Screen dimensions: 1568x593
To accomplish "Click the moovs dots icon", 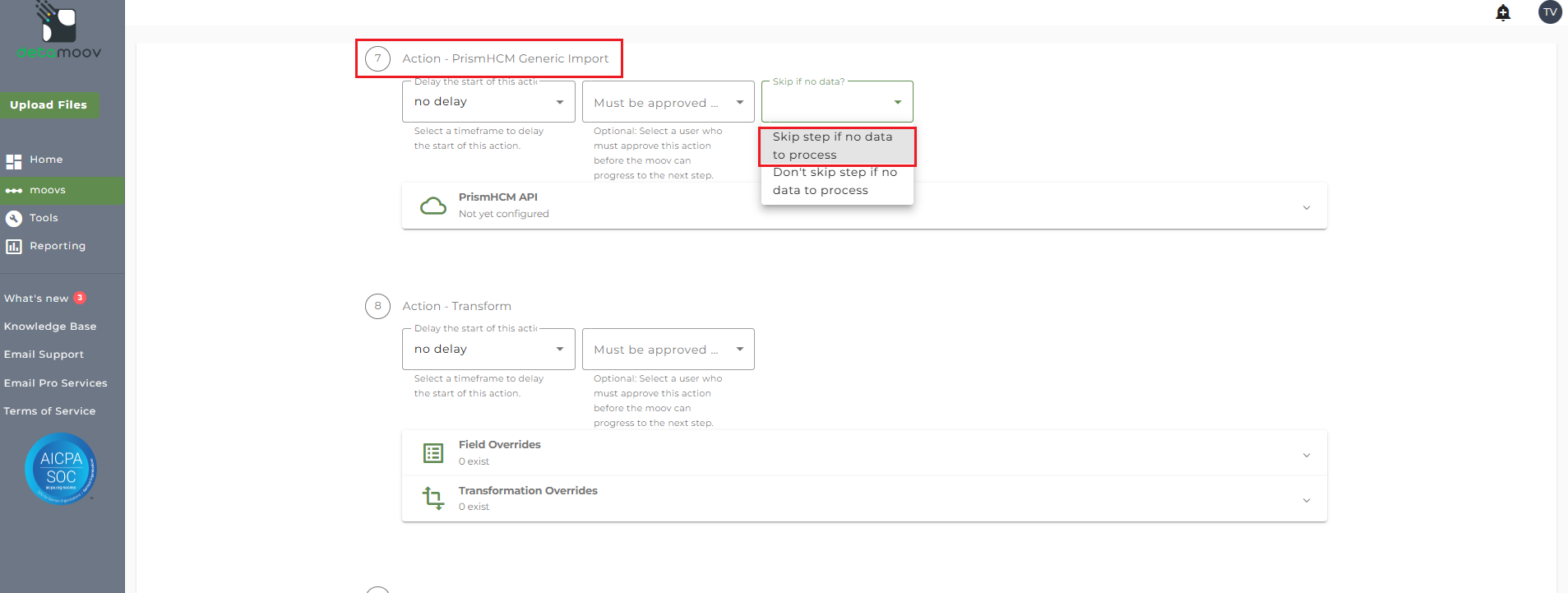I will pos(14,191).
